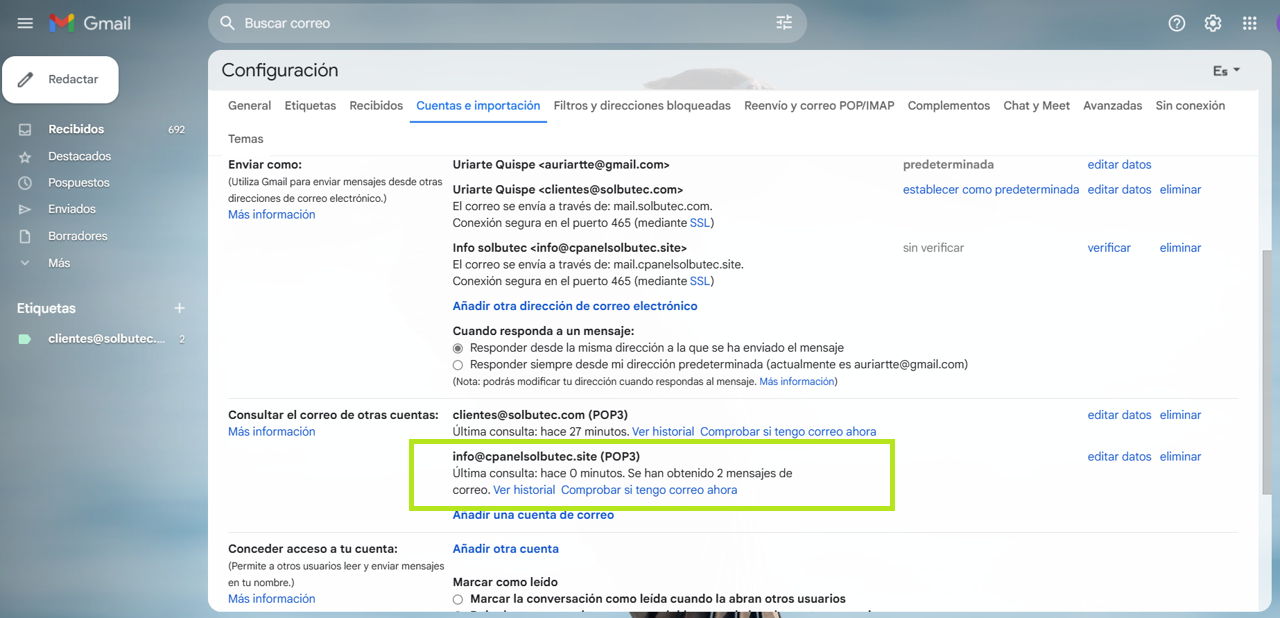This screenshot has height=618, width=1280.
Task: Open the Pospuestos snoozed folder
Action: coord(79,183)
